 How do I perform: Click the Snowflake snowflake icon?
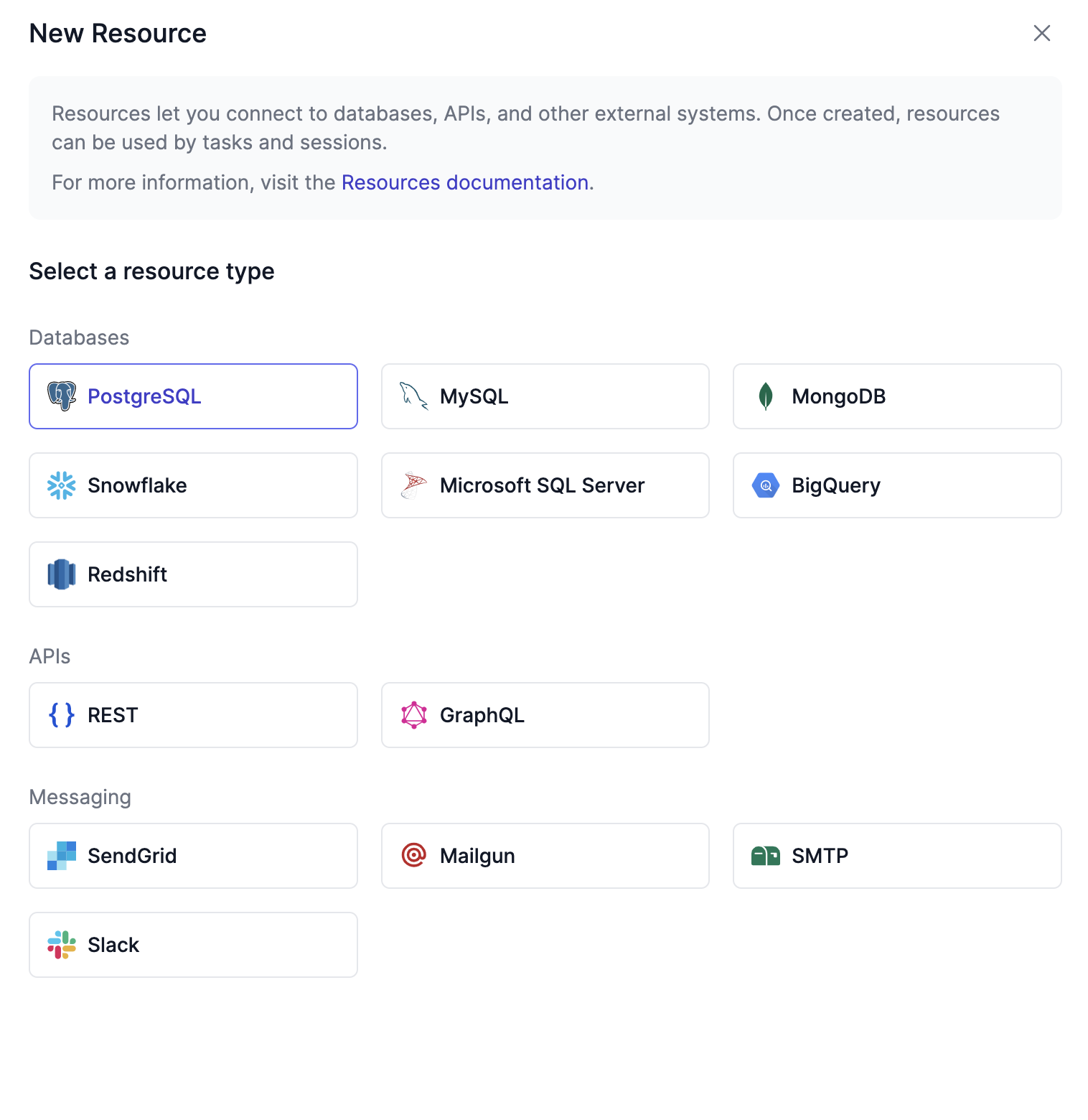[x=62, y=485]
